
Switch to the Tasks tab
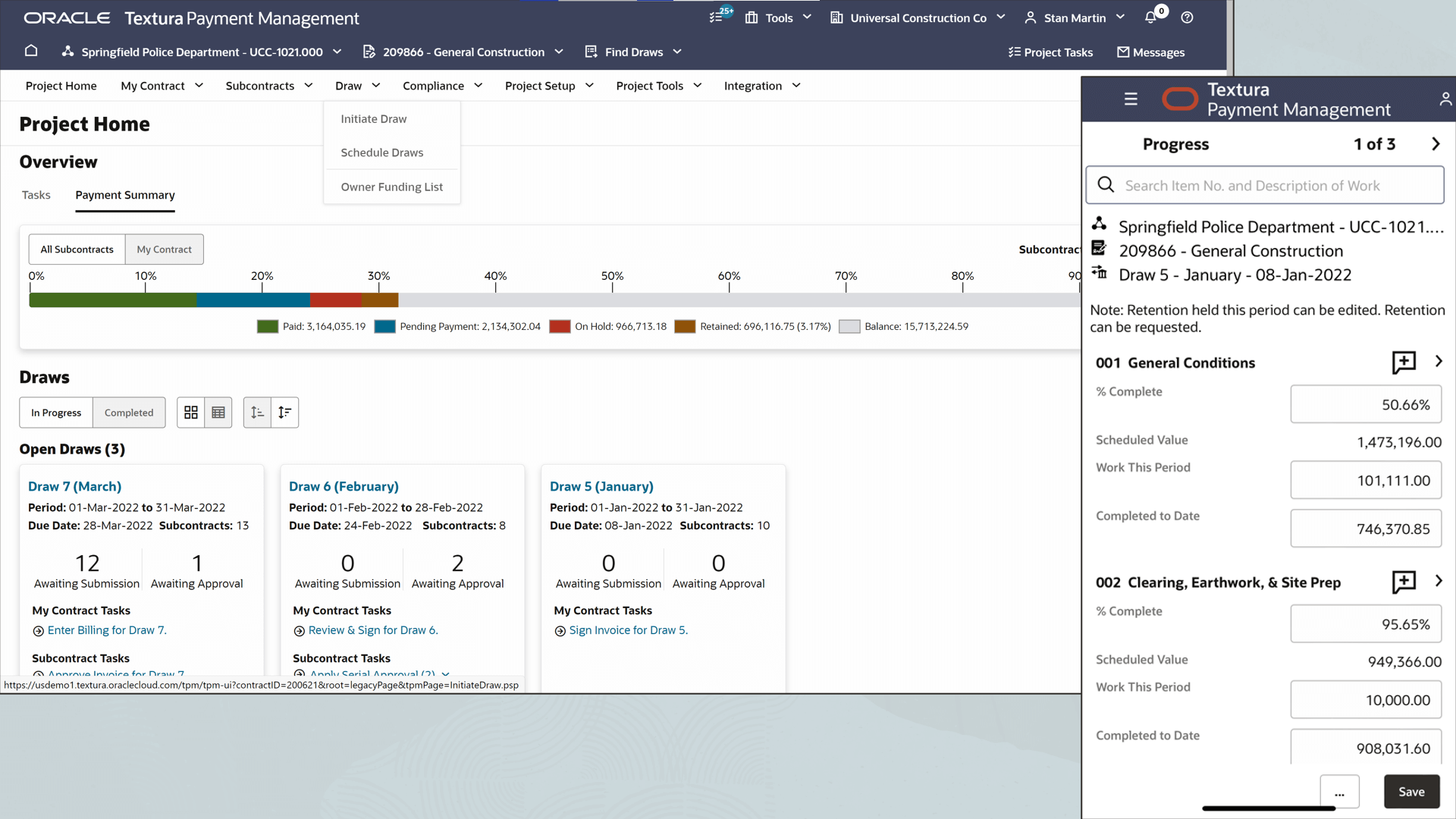tap(36, 195)
